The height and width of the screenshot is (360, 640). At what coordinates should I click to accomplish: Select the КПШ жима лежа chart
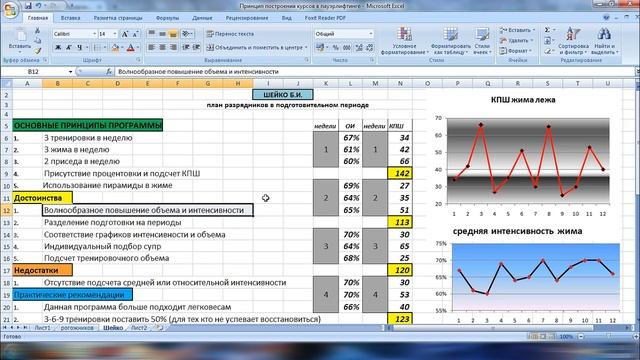(x=523, y=157)
